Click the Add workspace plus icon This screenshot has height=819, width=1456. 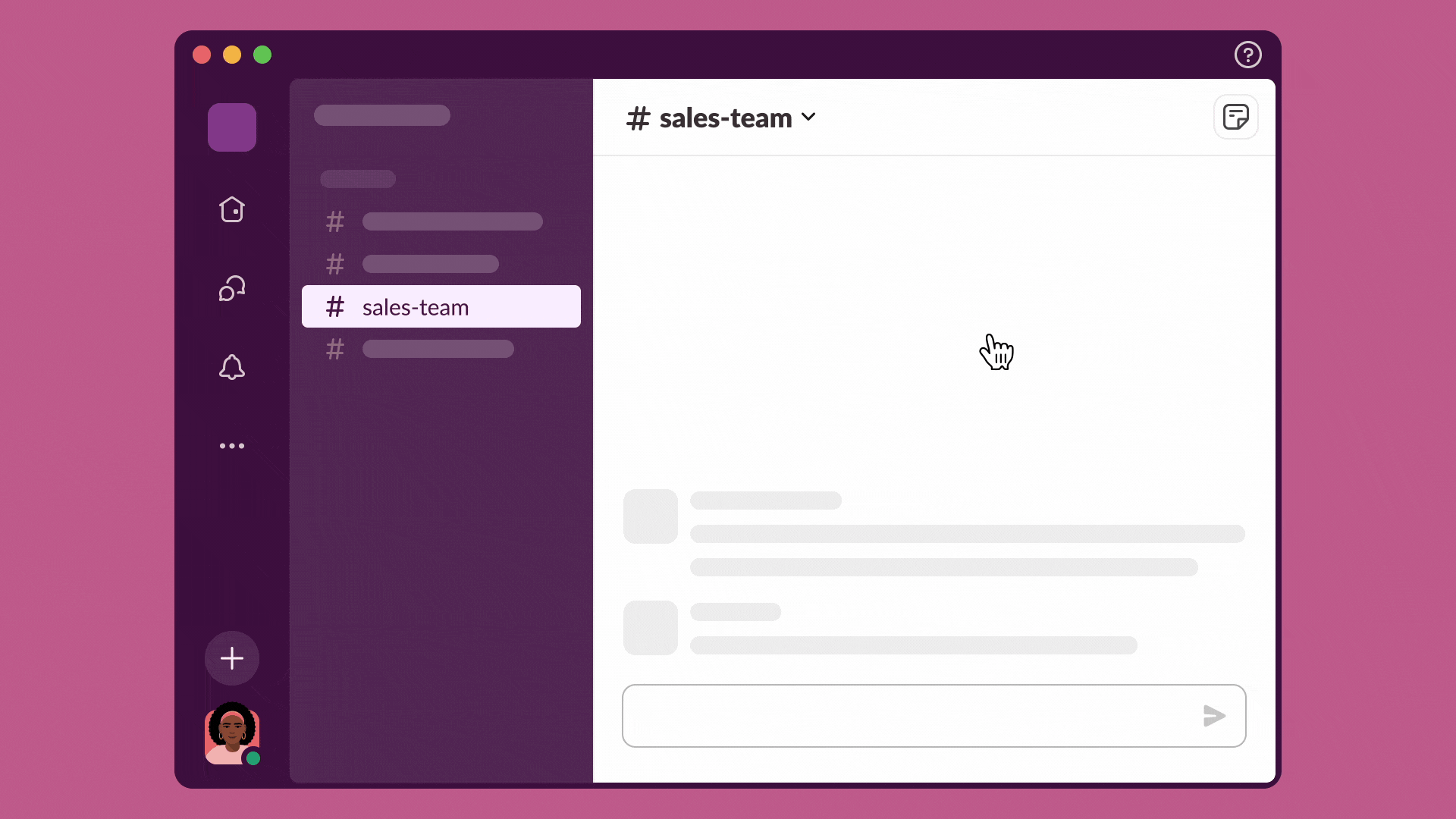[x=232, y=658]
